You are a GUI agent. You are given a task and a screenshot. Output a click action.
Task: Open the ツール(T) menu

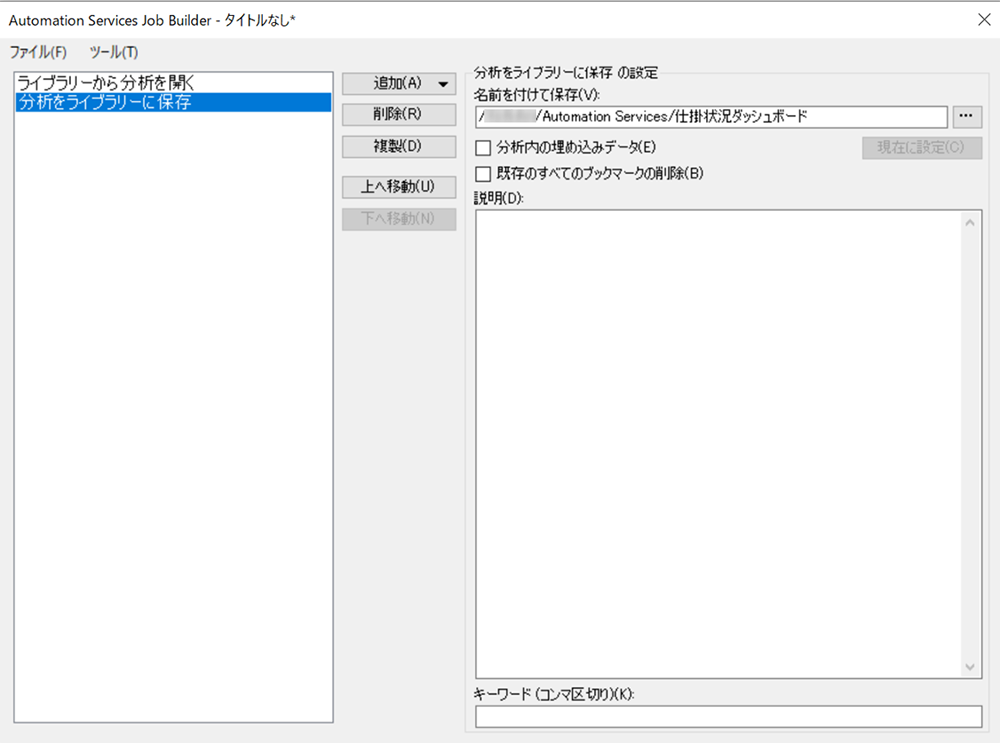click(x=114, y=52)
